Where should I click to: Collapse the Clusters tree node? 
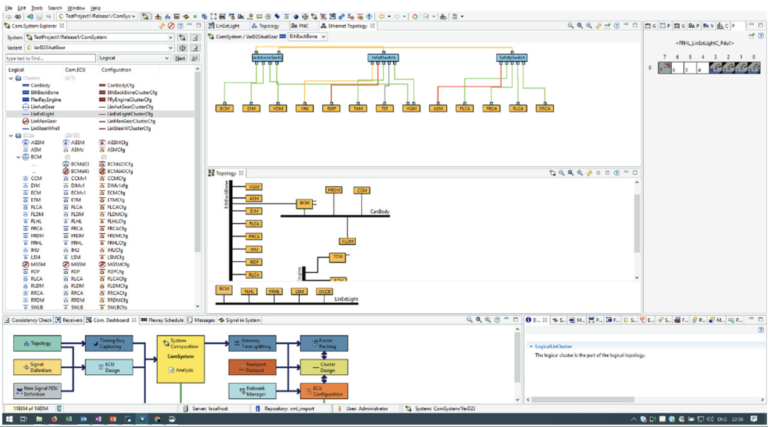pyautogui.click(x=10, y=78)
